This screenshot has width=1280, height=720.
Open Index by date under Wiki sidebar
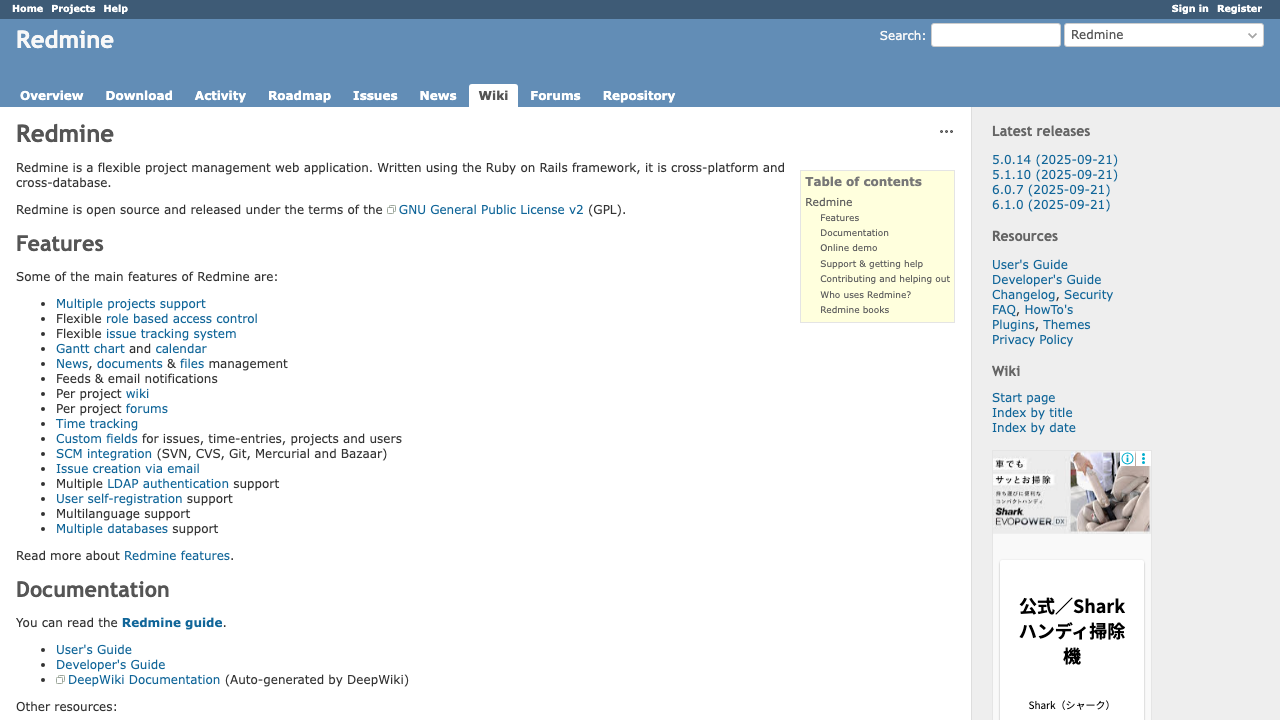click(1033, 427)
